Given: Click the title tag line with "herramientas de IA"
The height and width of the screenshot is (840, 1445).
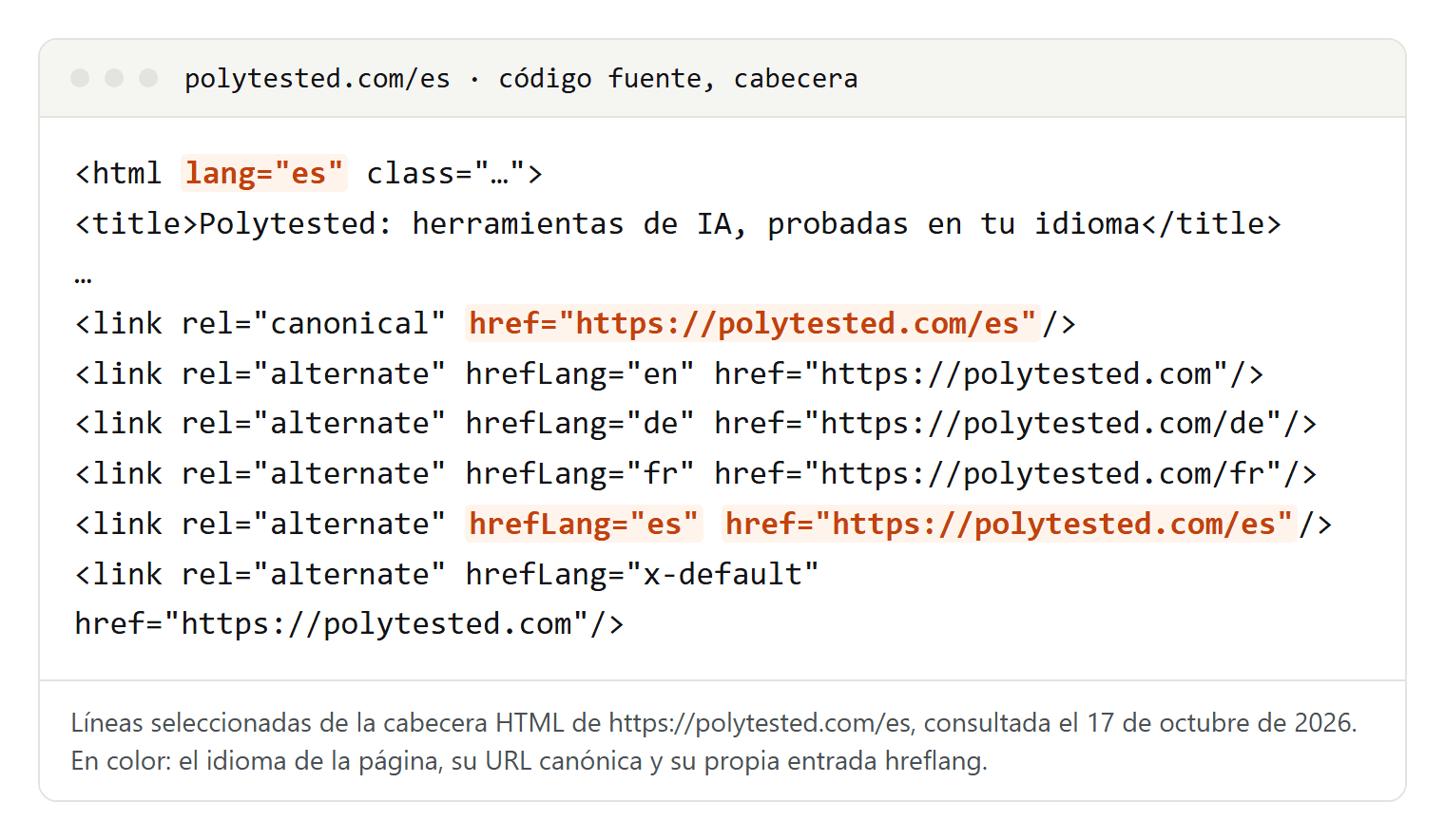Looking at the screenshot, I should 678,223.
